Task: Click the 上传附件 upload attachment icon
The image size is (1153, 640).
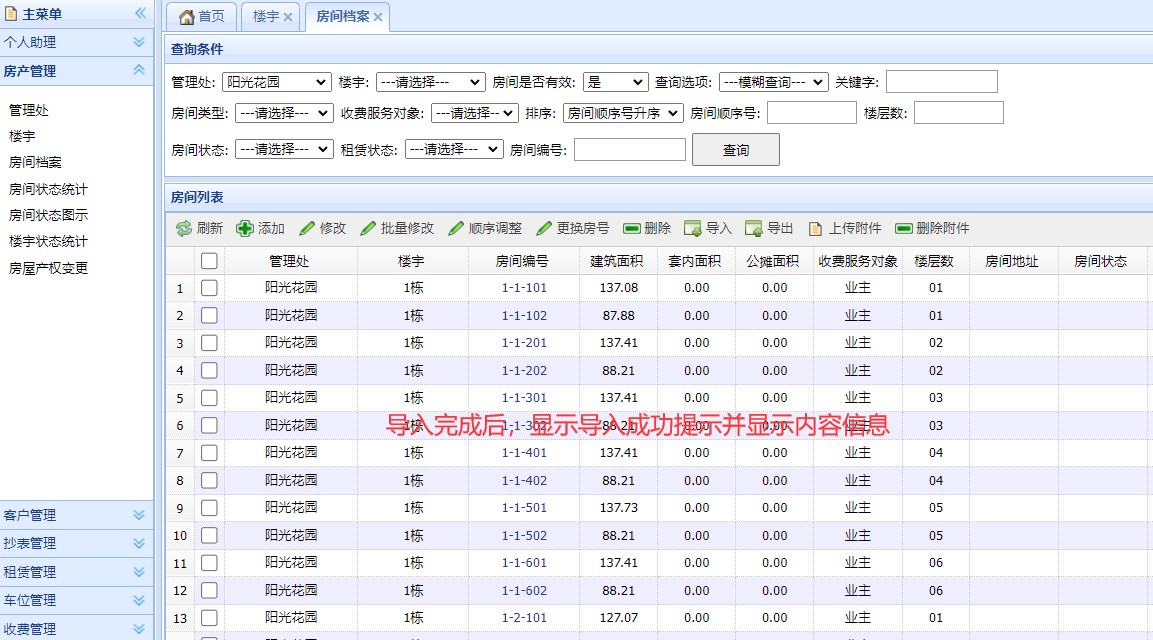Action: click(816, 229)
